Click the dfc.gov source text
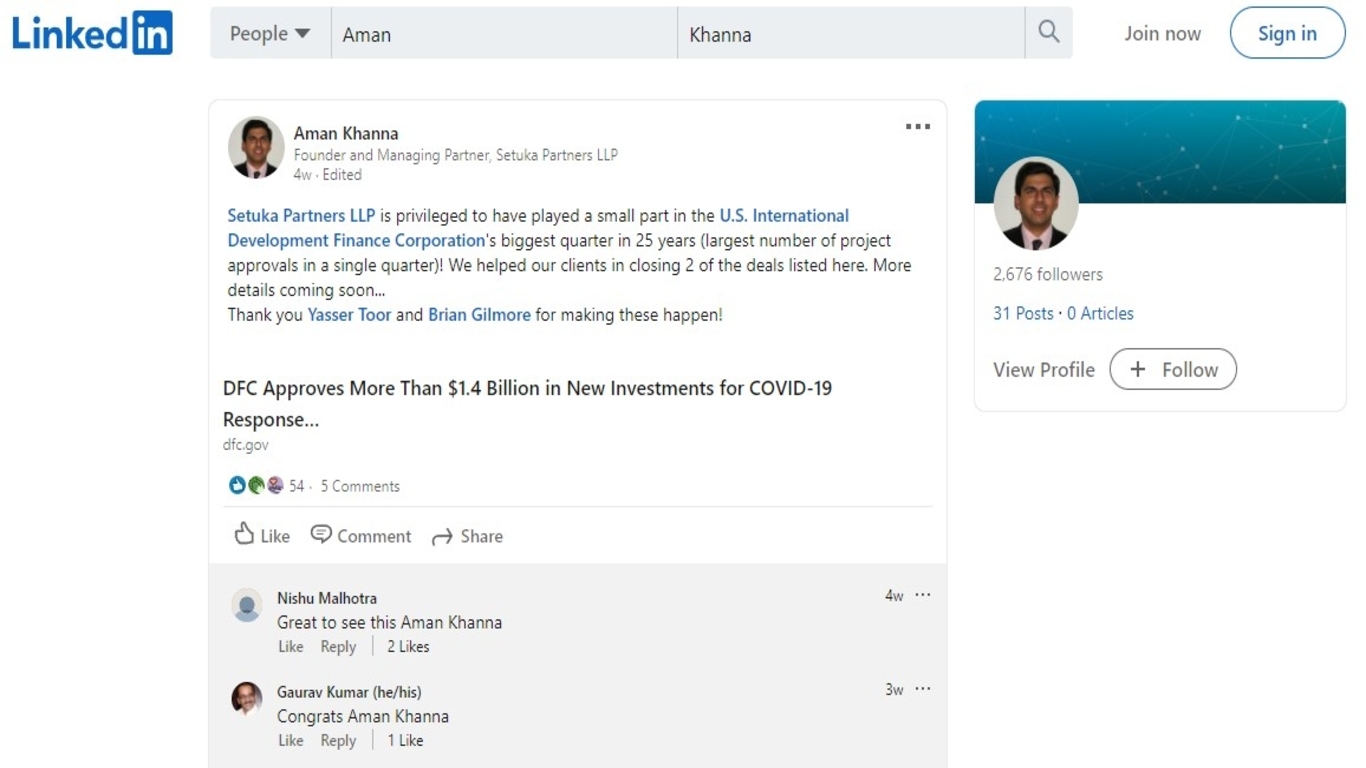This screenshot has height=768, width=1366. (245, 445)
